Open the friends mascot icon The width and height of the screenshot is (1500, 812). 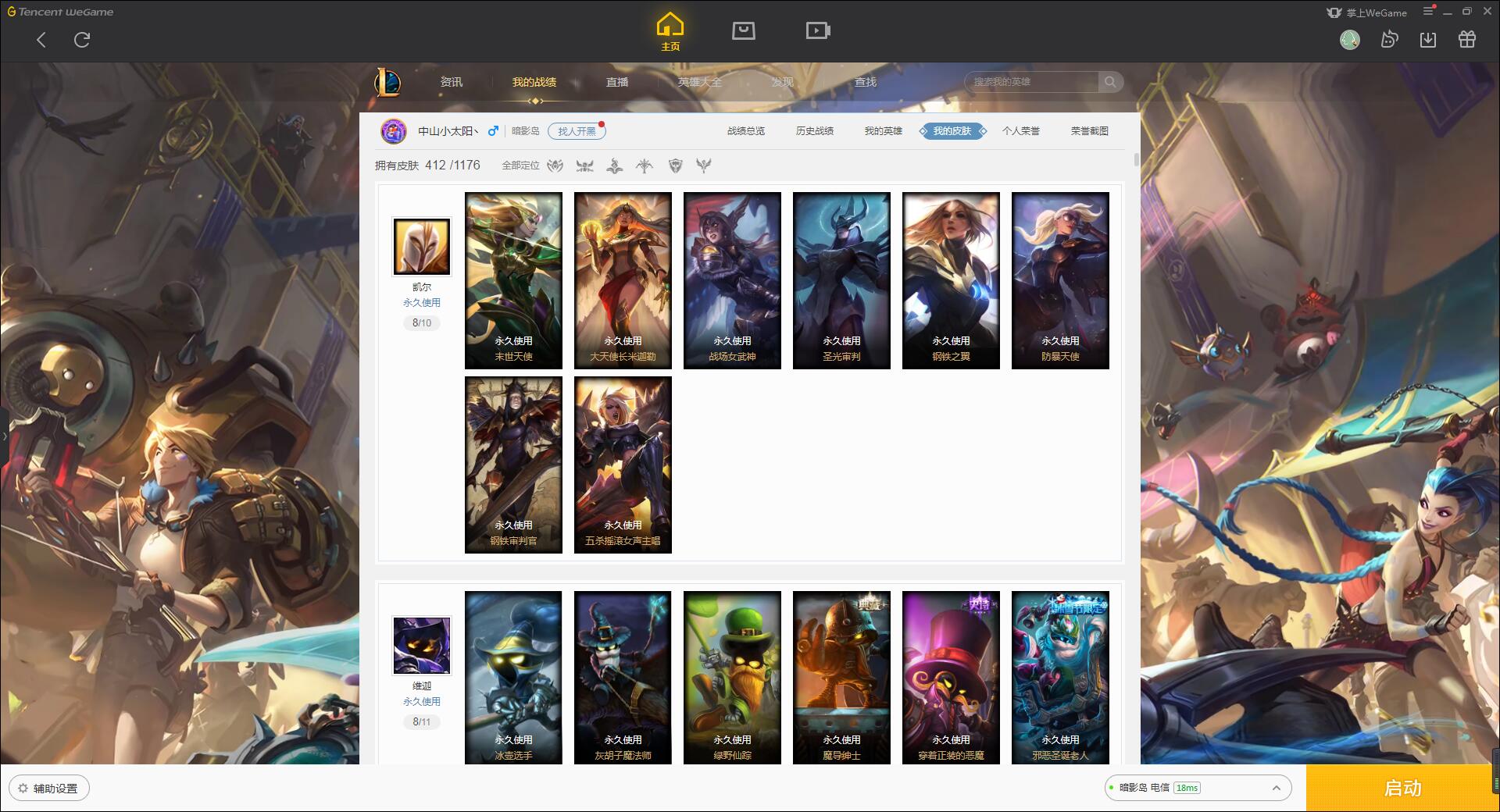[x=1389, y=40]
